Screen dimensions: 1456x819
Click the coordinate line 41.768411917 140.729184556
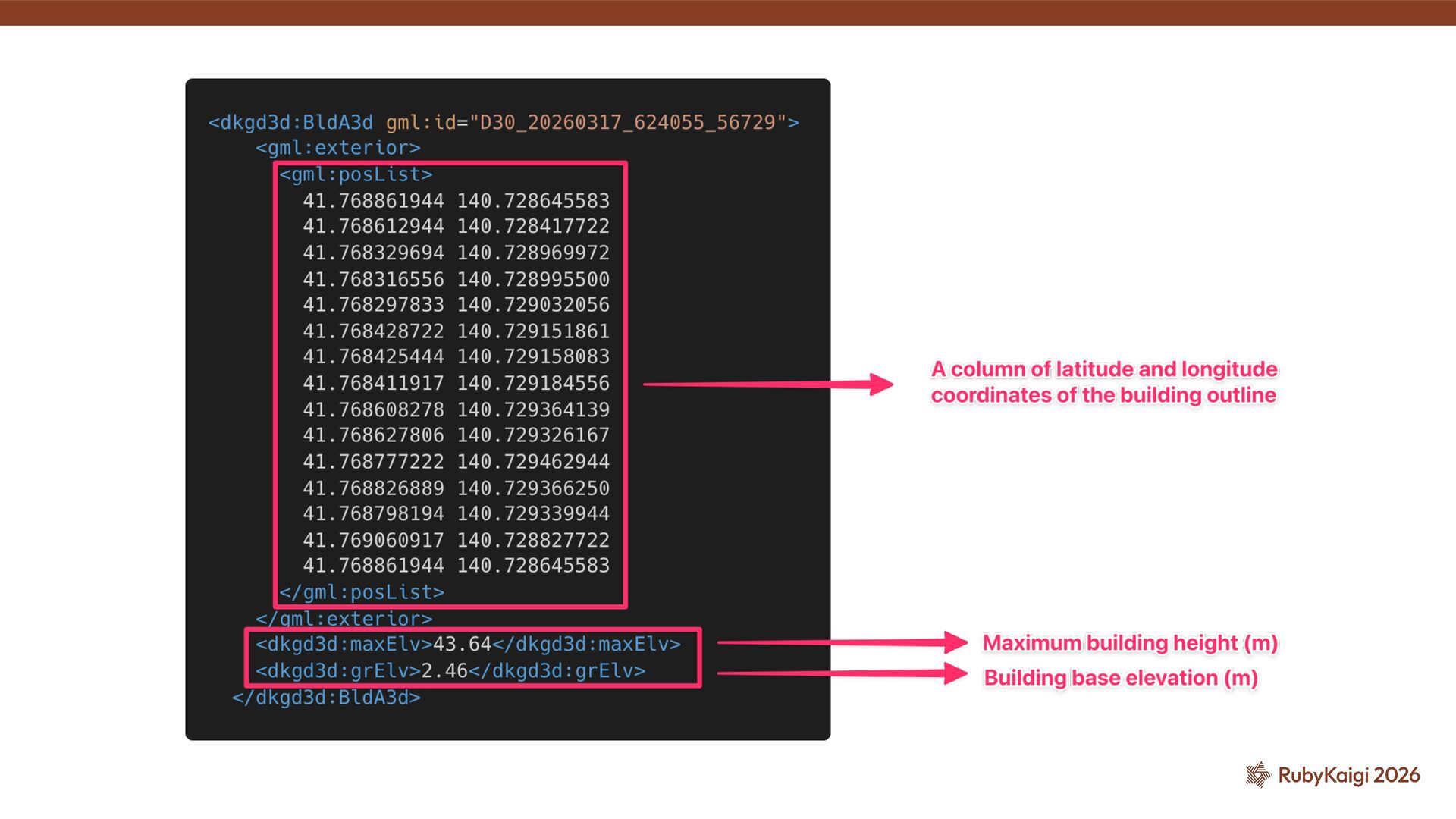point(456,383)
